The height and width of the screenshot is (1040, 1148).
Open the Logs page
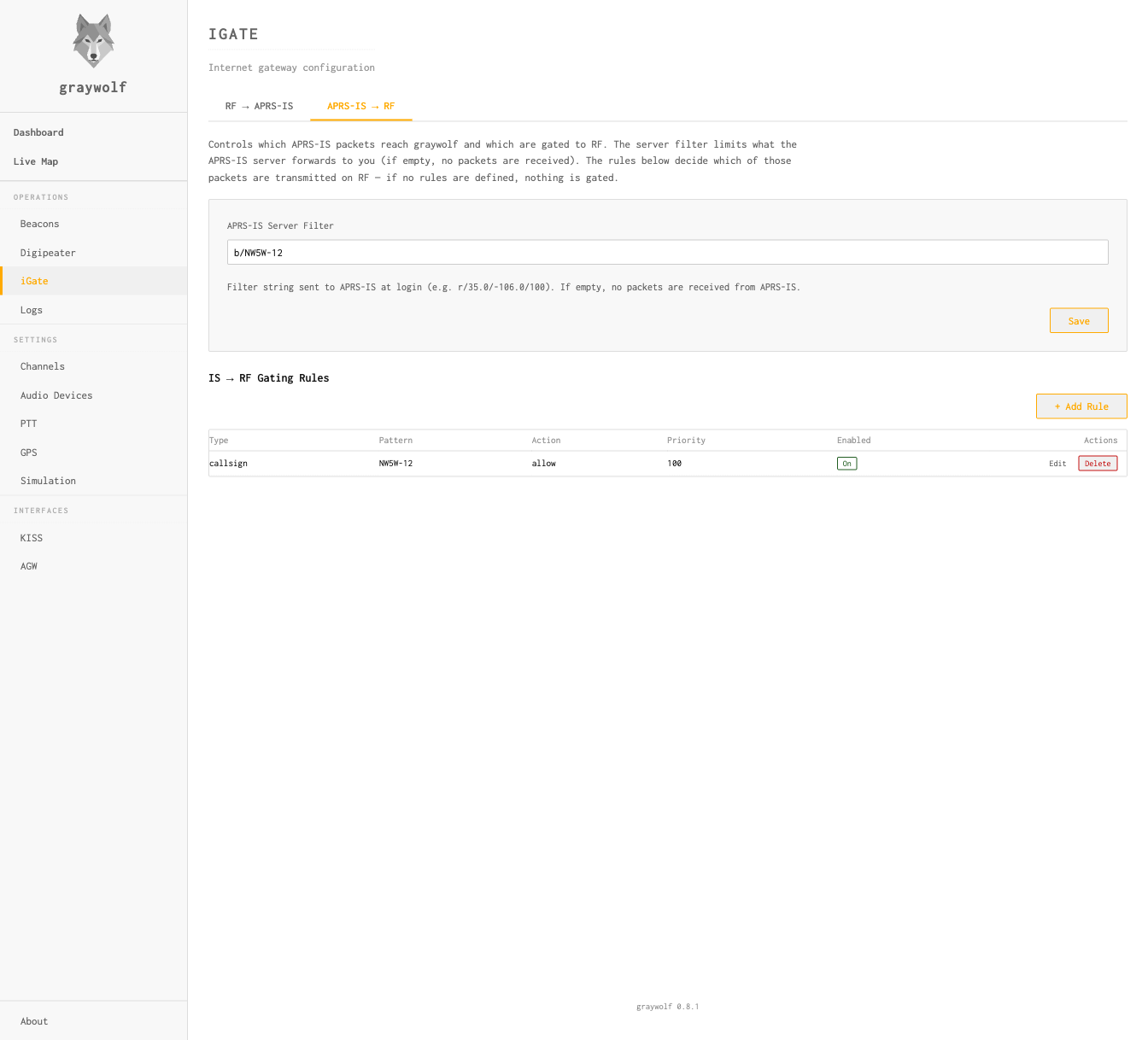coord(32,310)
